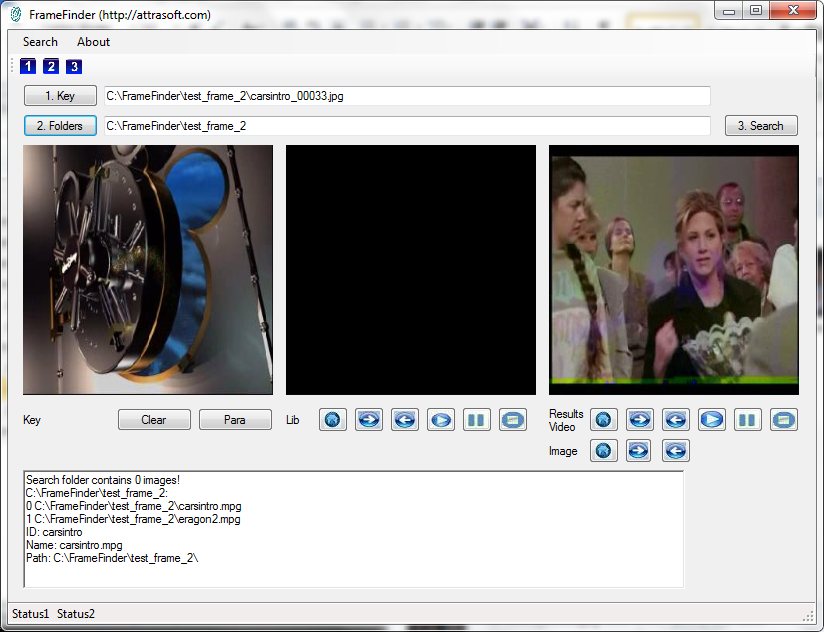The width and height of the screenshot is (824, 632).
Task: Open parameters with Para button
Action: pyautogui.click(x=235, y=420)
